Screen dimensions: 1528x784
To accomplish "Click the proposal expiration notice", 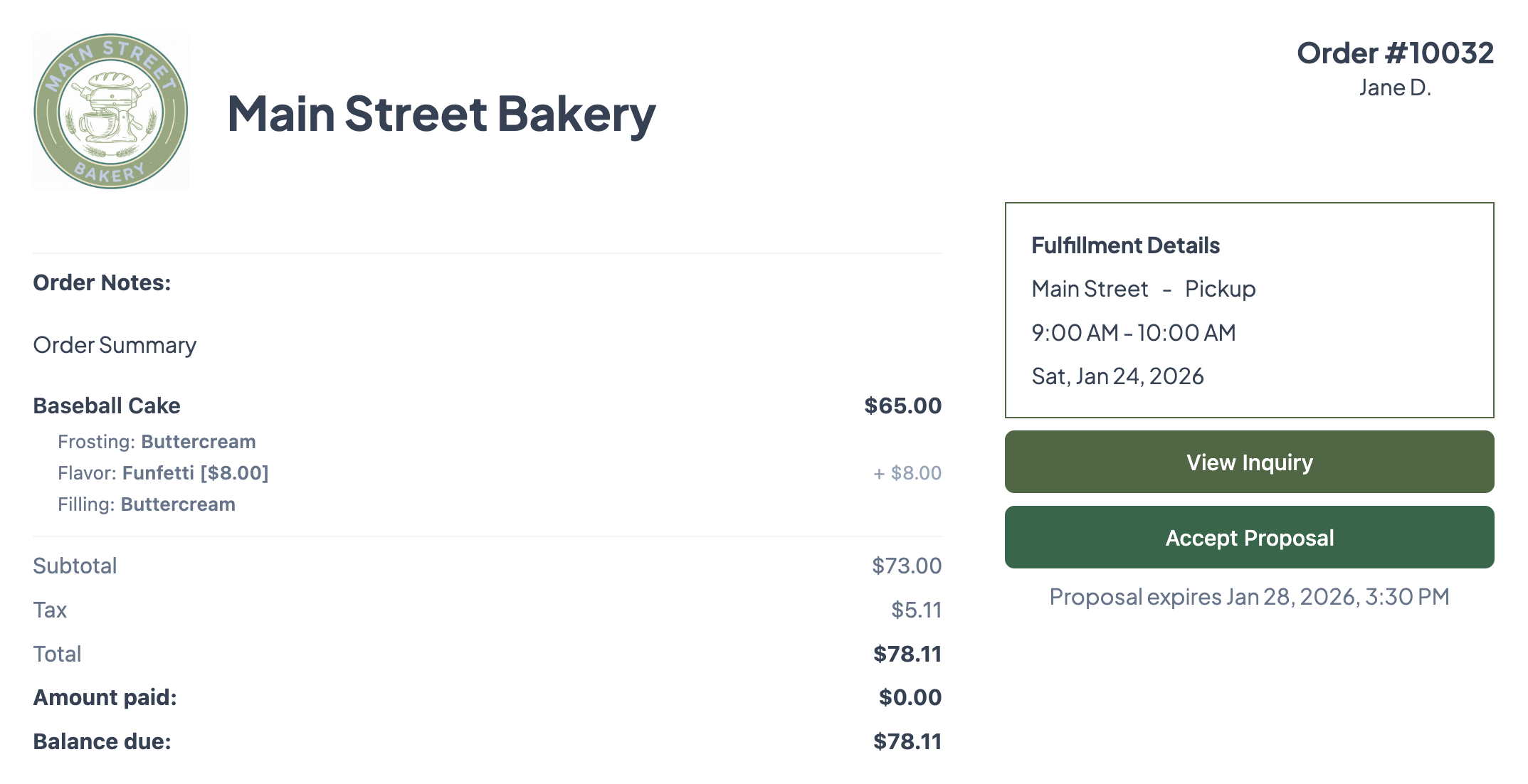I will click(1249, 596).
